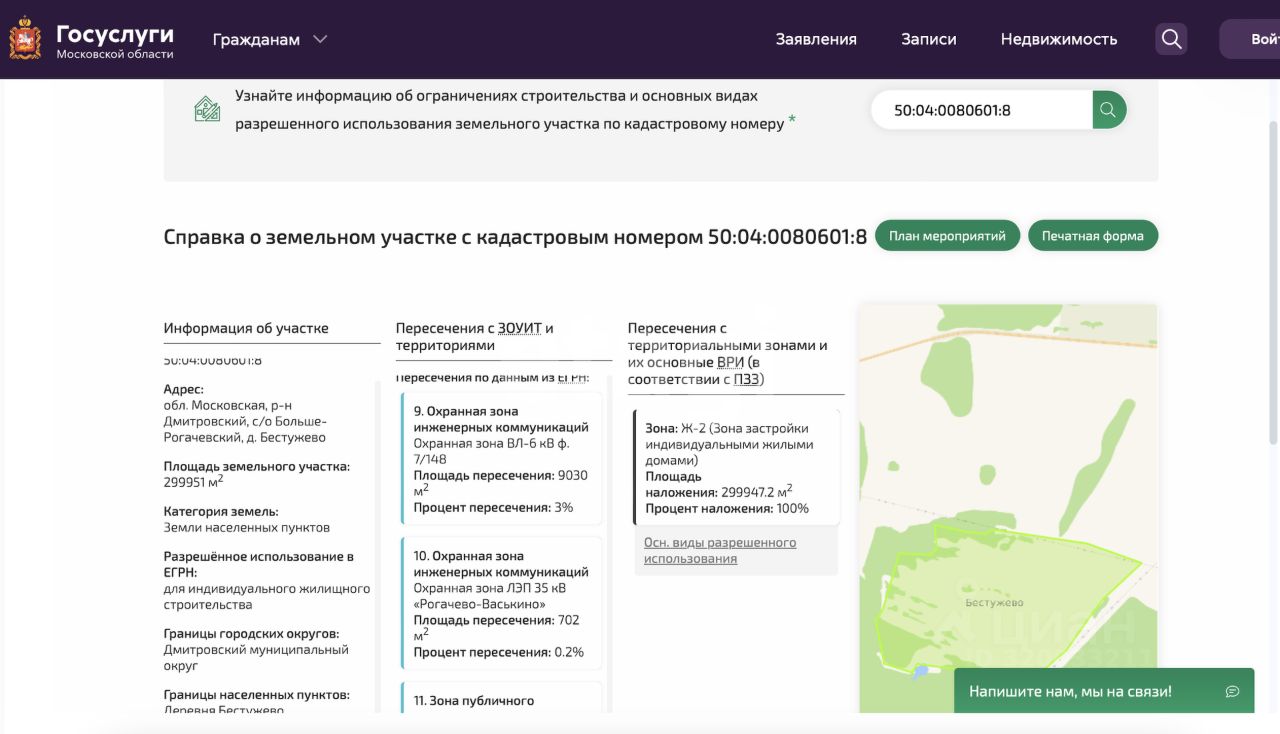Go to the Записи section

[928, 39]
